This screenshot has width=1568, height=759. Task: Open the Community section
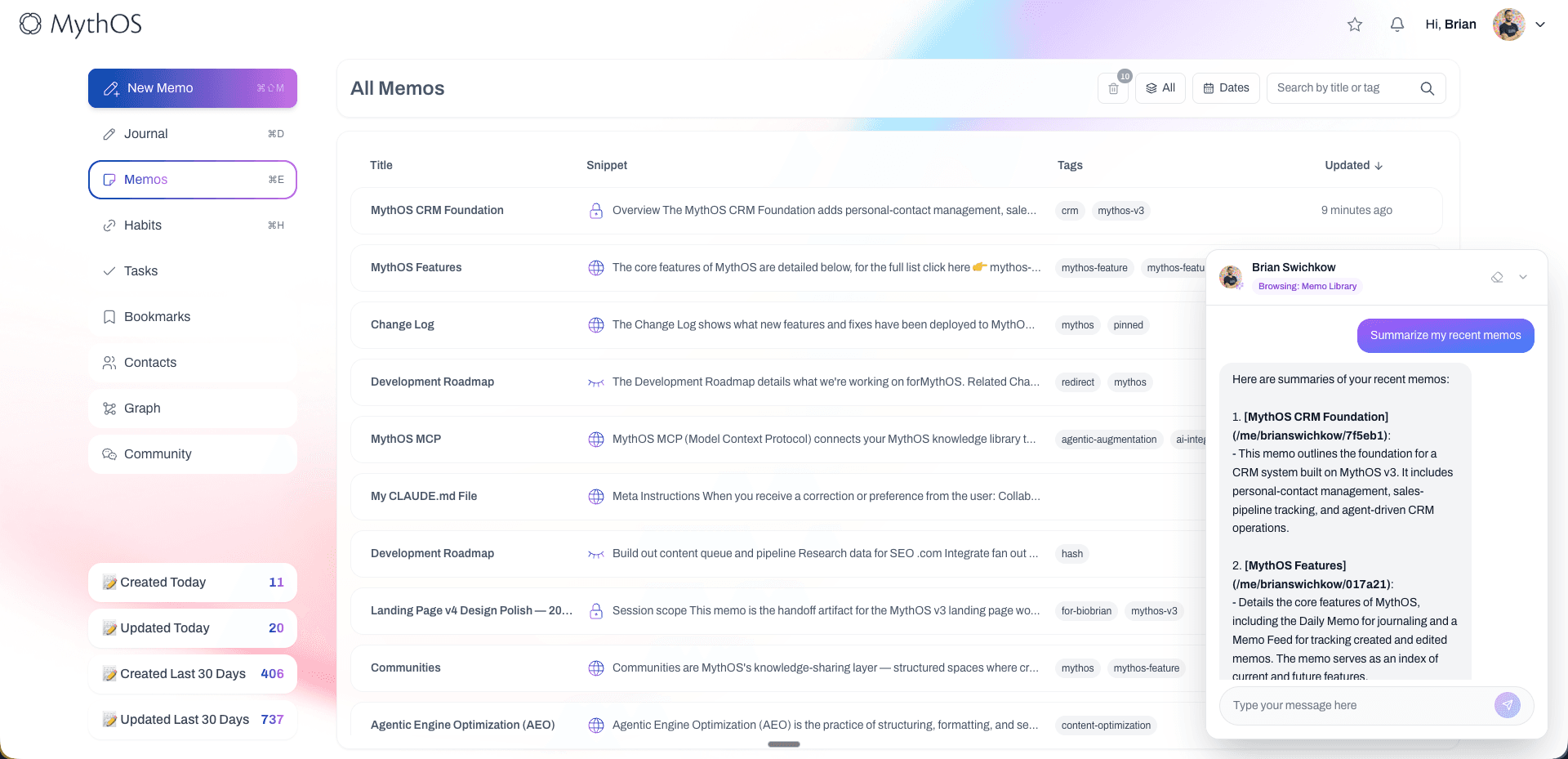pos(158,453)
